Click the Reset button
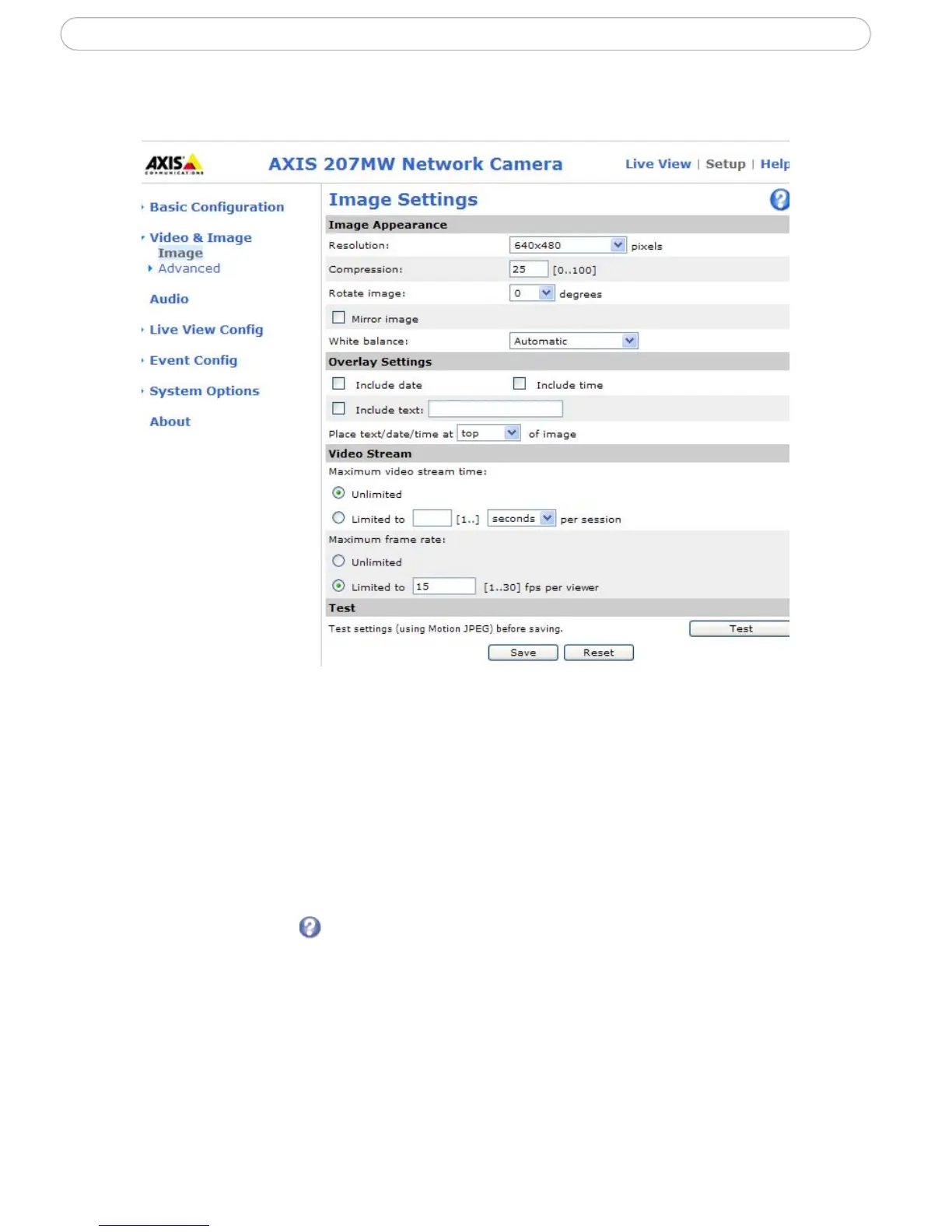Screen dimensions: 952x1232 click(599, 653)
